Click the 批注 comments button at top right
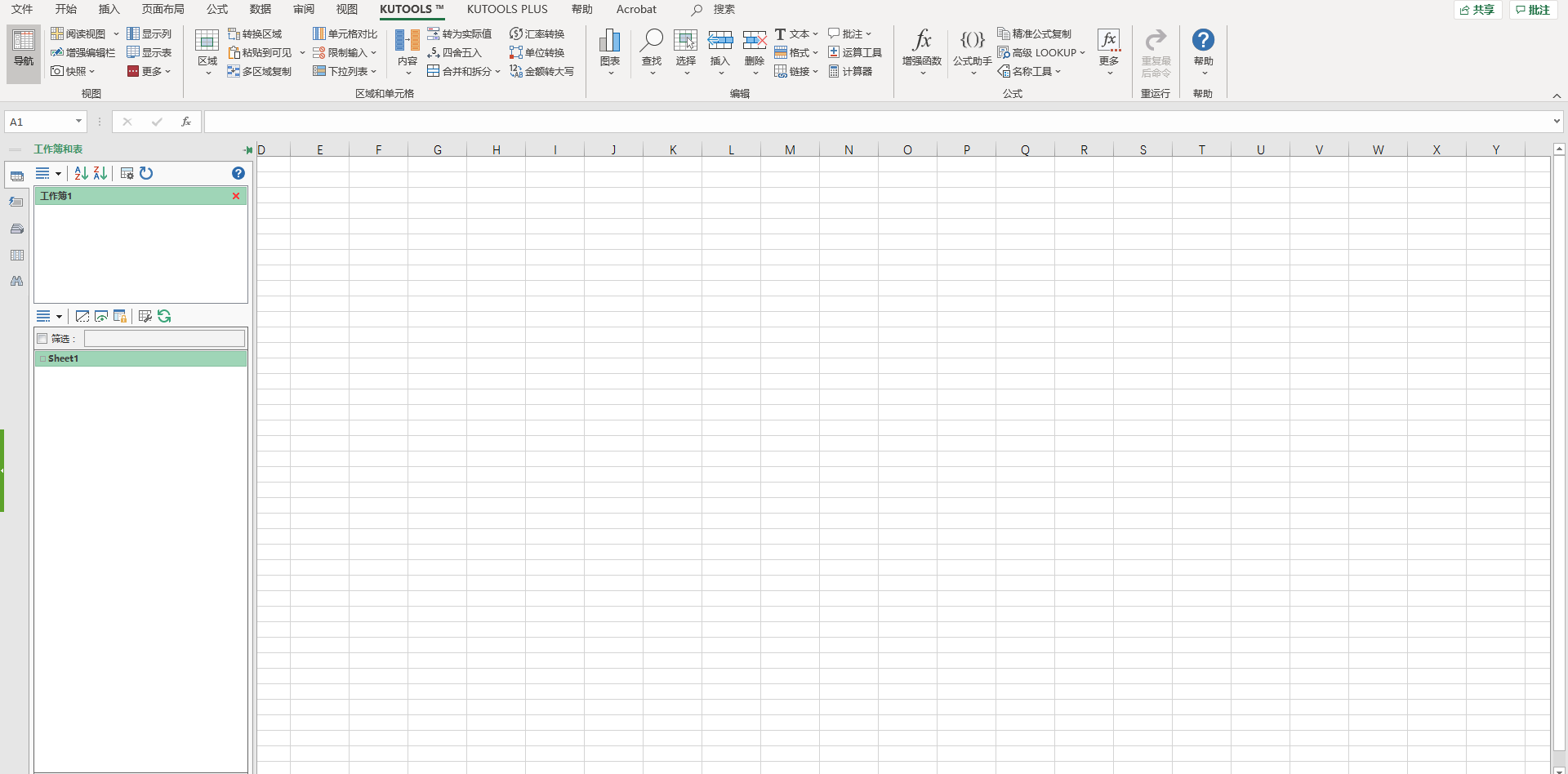The height and width of the screenshot is (774, 1568). [1533, 10]
